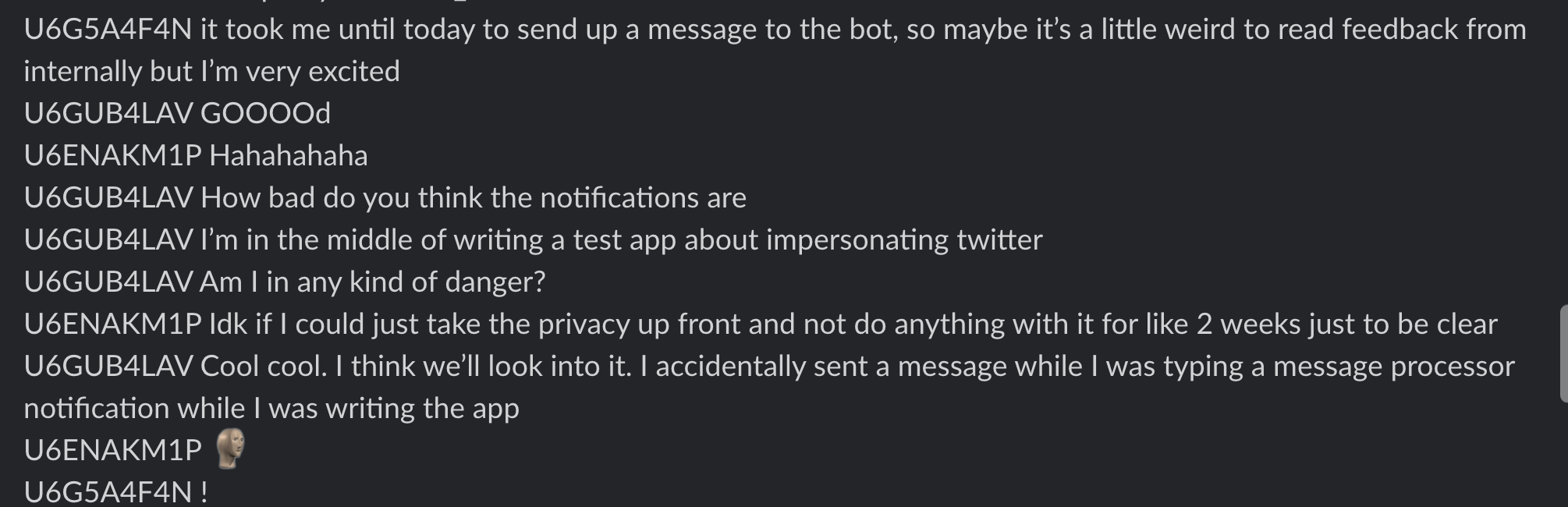The height and width of the screenshot is (507, 1568).
Task: Click user ID U6G5A4F4N in first message
Action: tap(108, 30)
